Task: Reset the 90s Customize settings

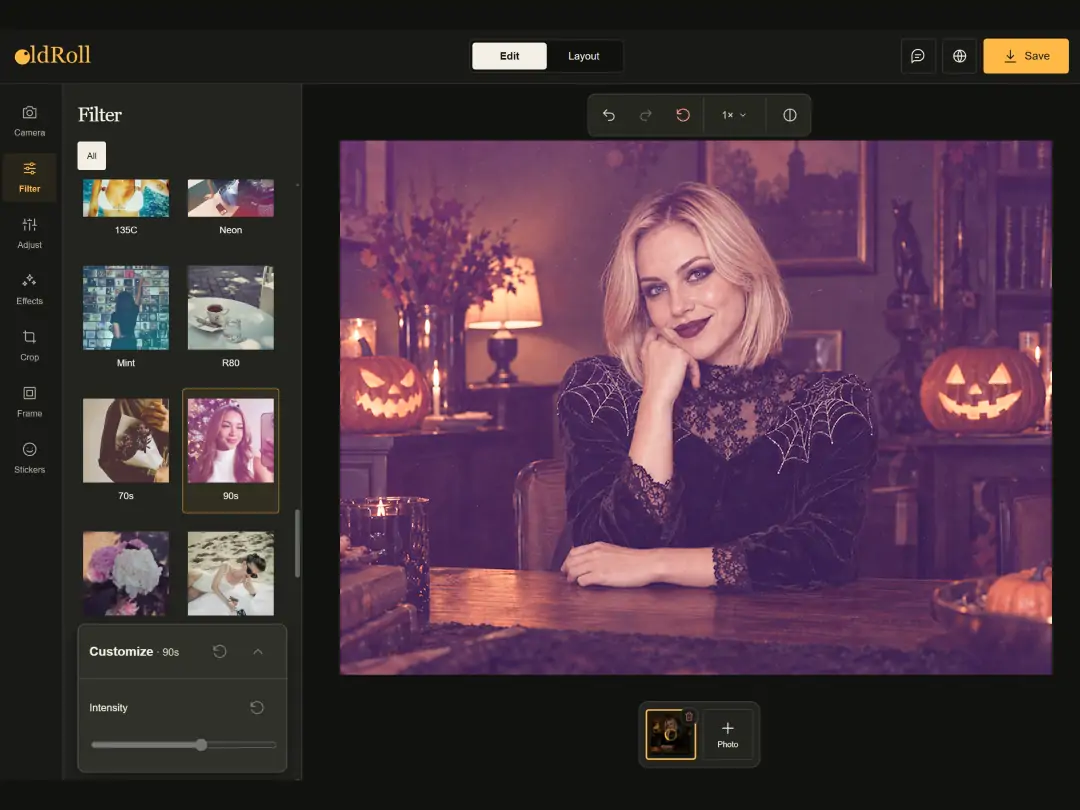Action: (220, 652)
